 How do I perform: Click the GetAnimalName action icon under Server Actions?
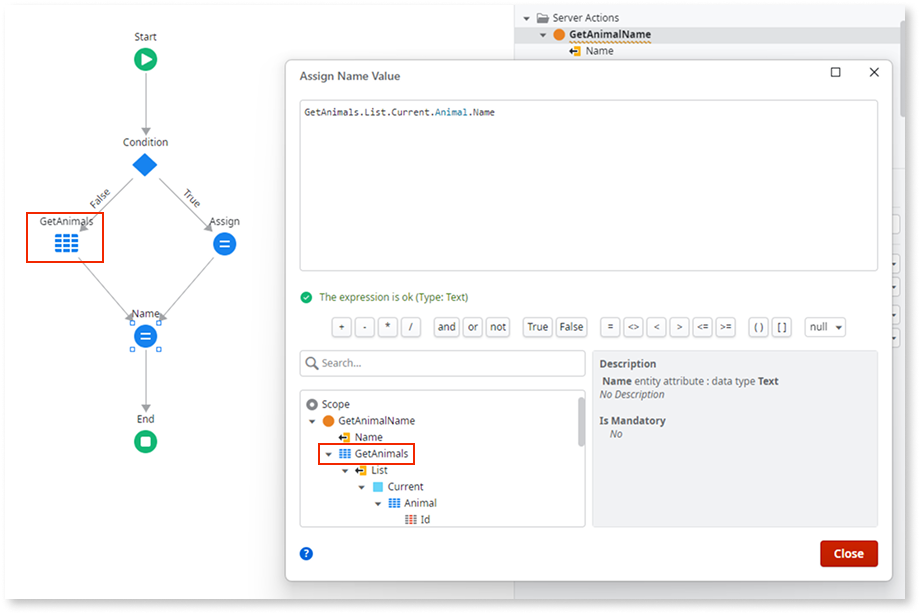[557, 33]
